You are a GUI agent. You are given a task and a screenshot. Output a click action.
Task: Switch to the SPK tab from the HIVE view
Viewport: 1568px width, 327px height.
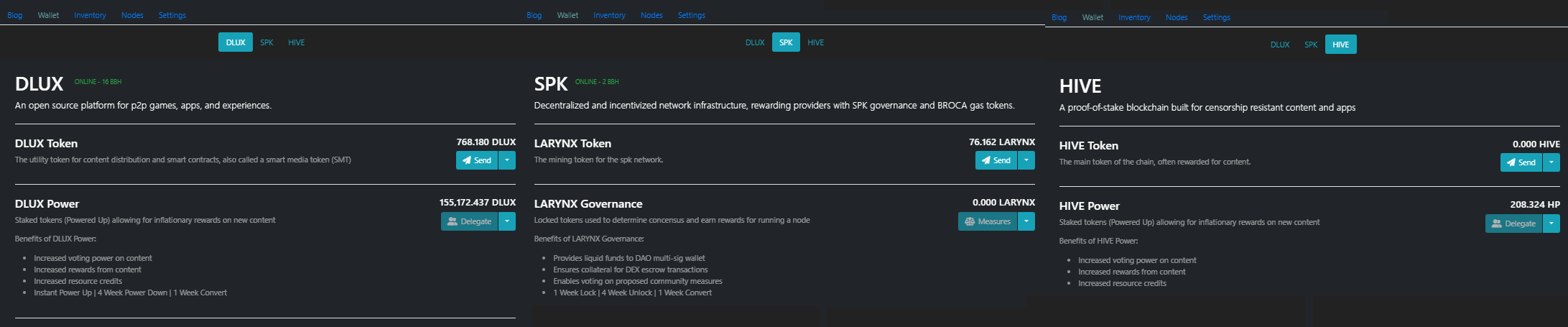point(1311,45)
